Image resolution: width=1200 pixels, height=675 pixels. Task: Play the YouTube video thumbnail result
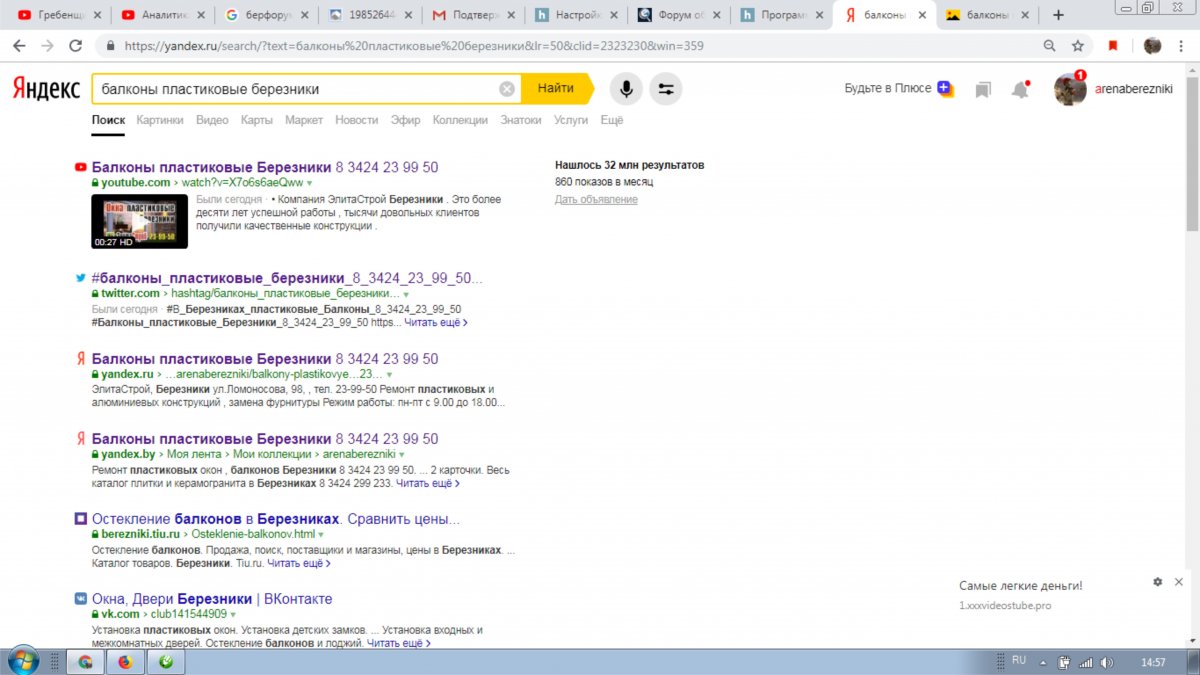pyautogui.click(x=139, y=221)
